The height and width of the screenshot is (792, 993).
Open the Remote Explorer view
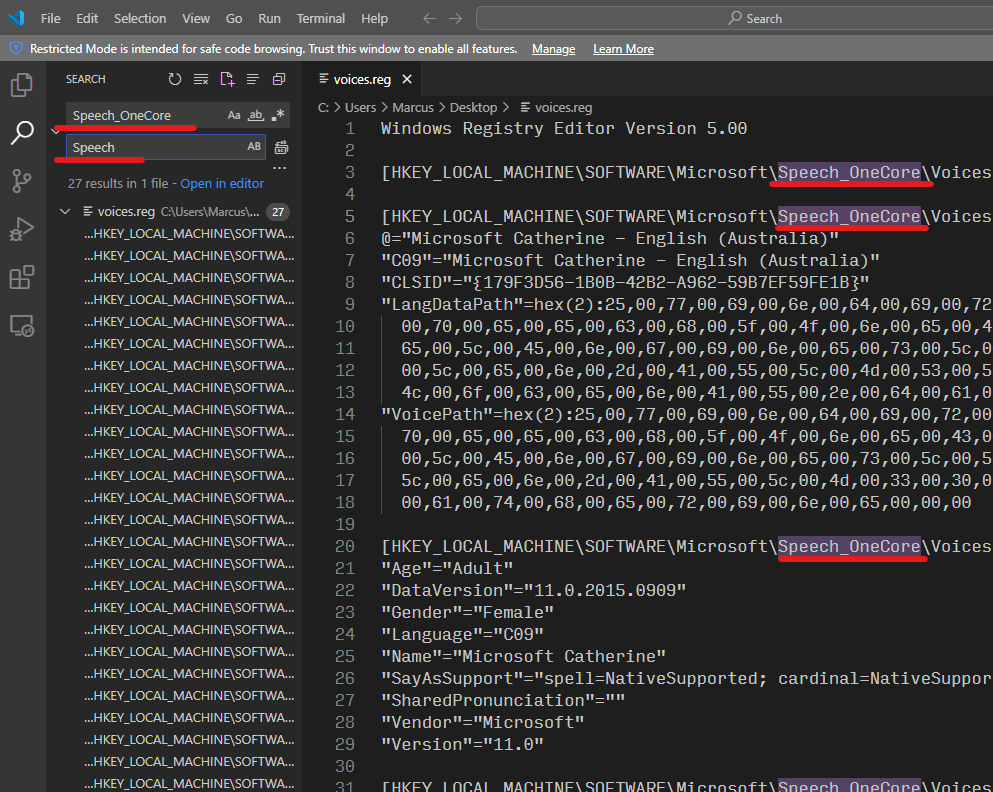pyautogui.click(x=22, y=325)
